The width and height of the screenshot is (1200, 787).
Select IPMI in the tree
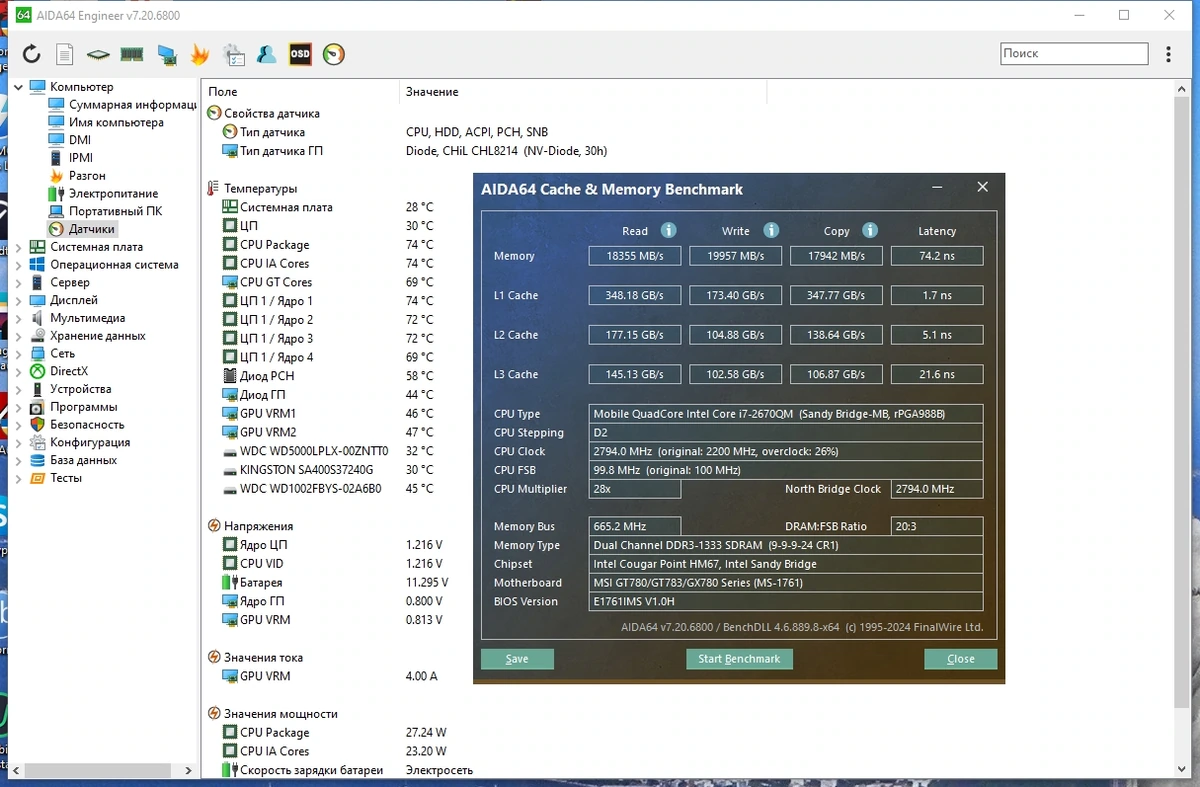tap(81, 158)
